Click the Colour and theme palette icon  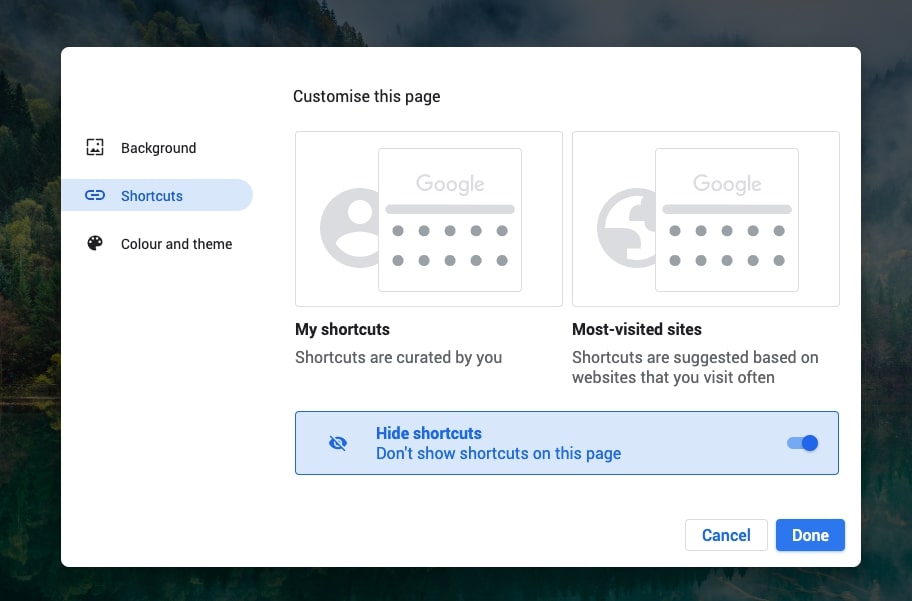click(95, 244)
